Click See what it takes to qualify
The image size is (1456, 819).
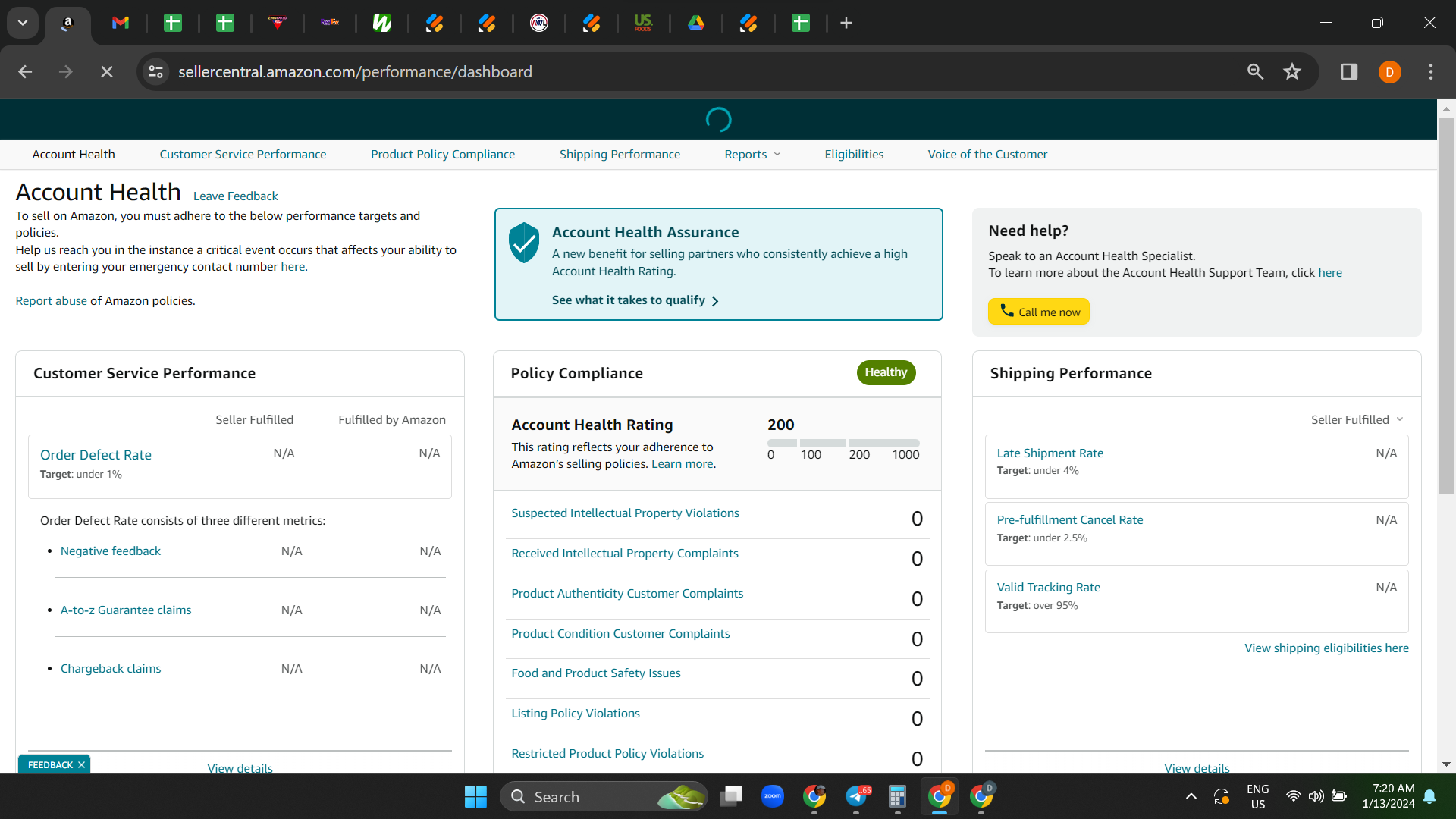click(635, 300)
